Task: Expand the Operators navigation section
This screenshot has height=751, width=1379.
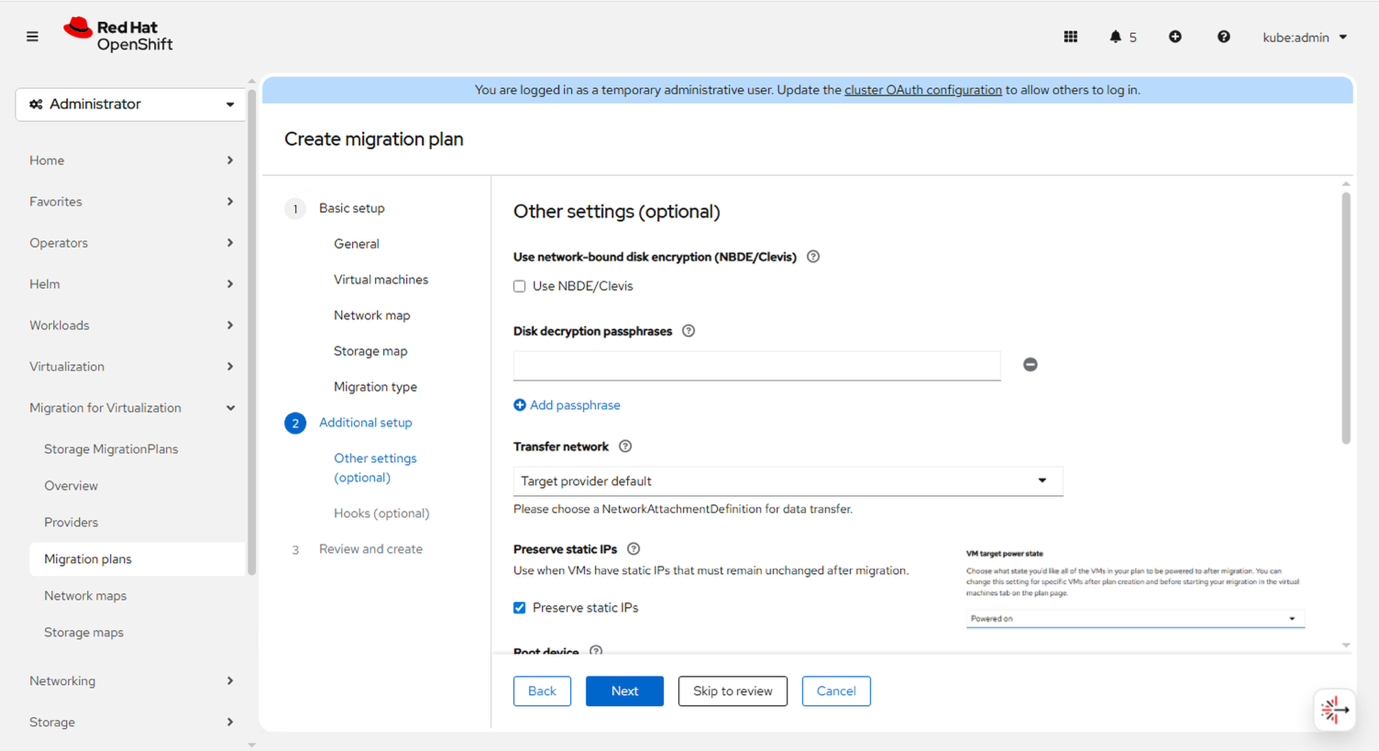Action: click(x=131, y=243)
